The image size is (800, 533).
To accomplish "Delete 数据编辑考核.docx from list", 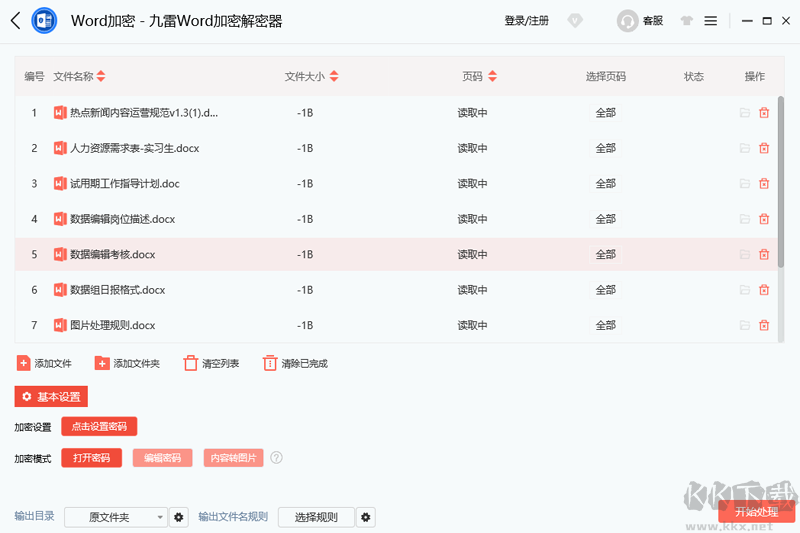I will tap(764, 254).
